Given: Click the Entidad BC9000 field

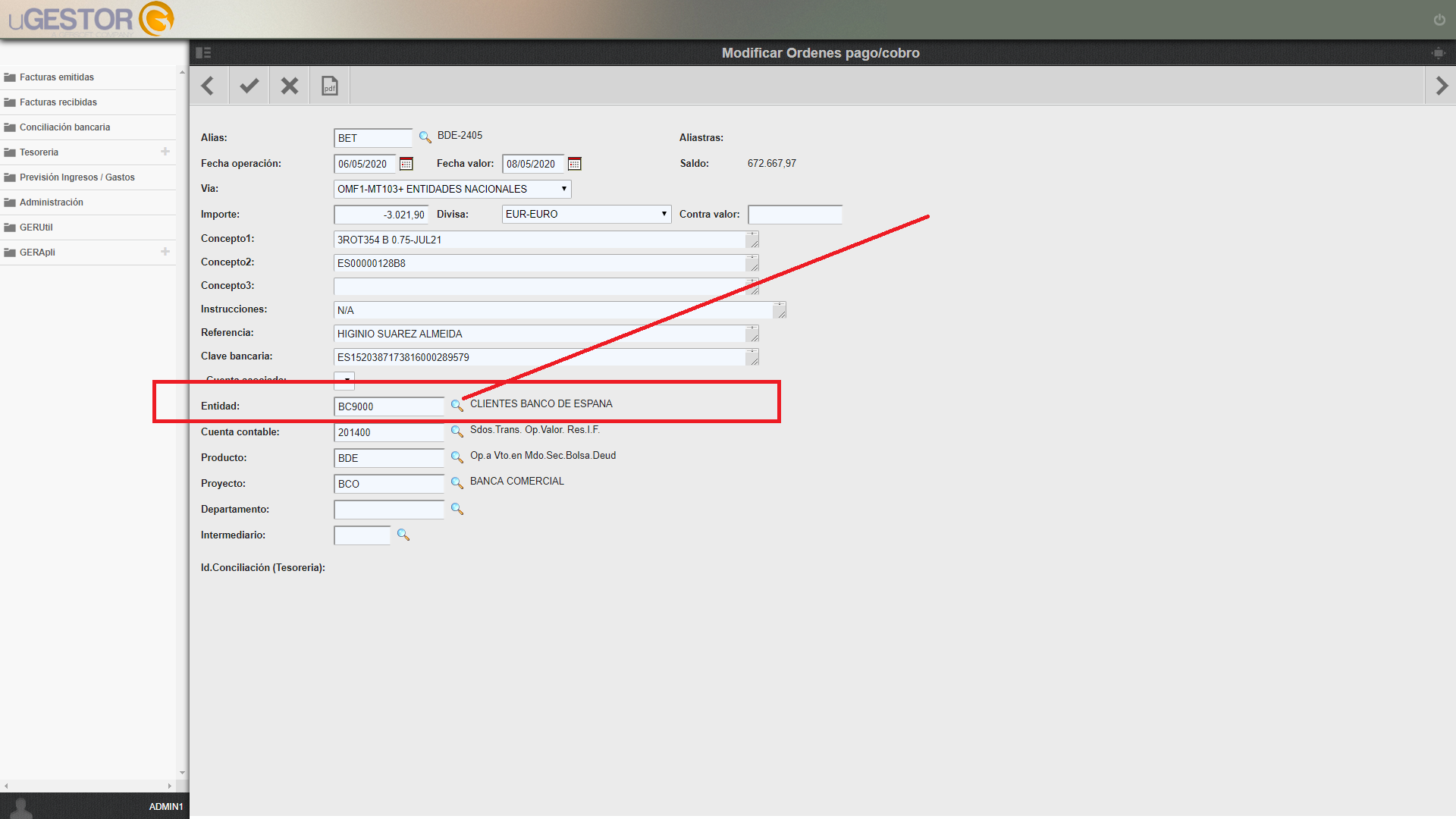Looking at the screenshot, I should [x=389, y=406].
